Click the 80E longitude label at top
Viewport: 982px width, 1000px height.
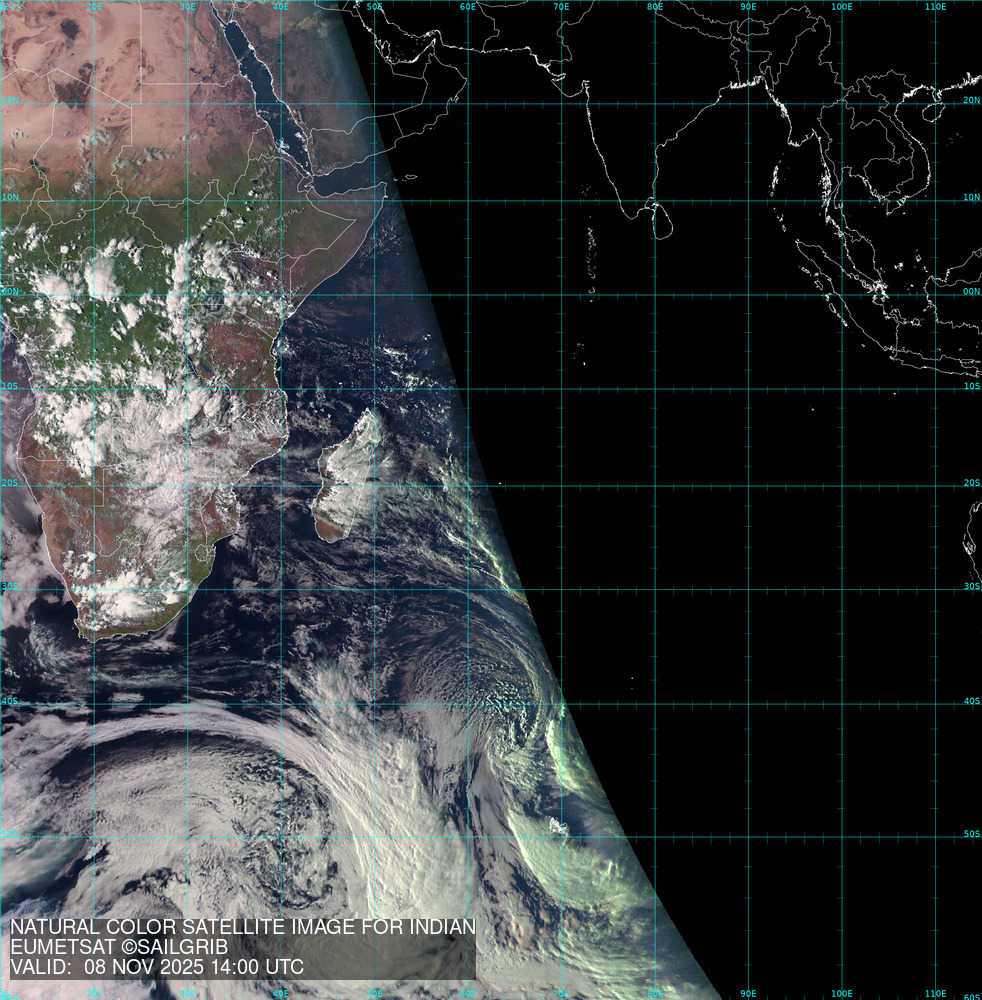[655, 7]
